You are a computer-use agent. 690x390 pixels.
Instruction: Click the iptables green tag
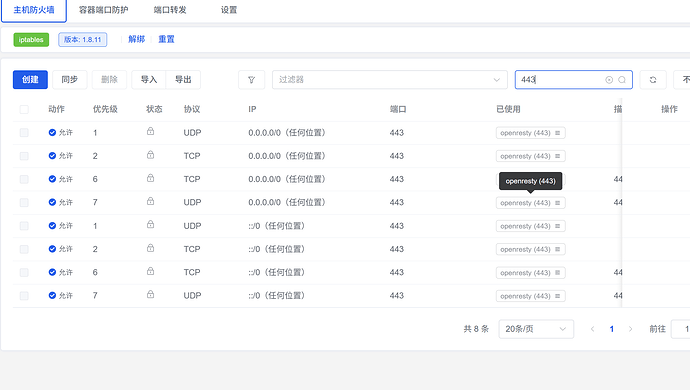pos(31,40)
